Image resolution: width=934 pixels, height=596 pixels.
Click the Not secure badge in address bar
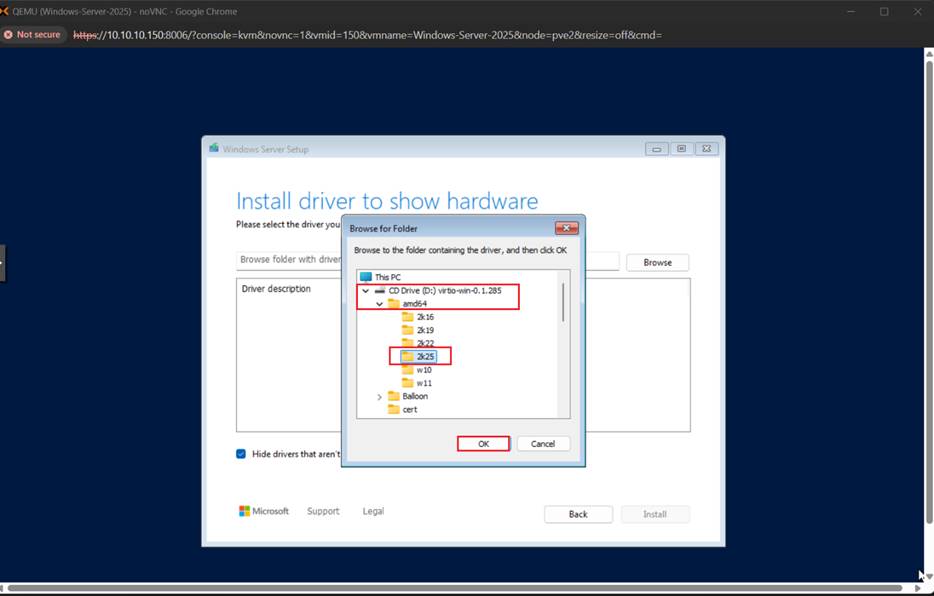[32, 35]
